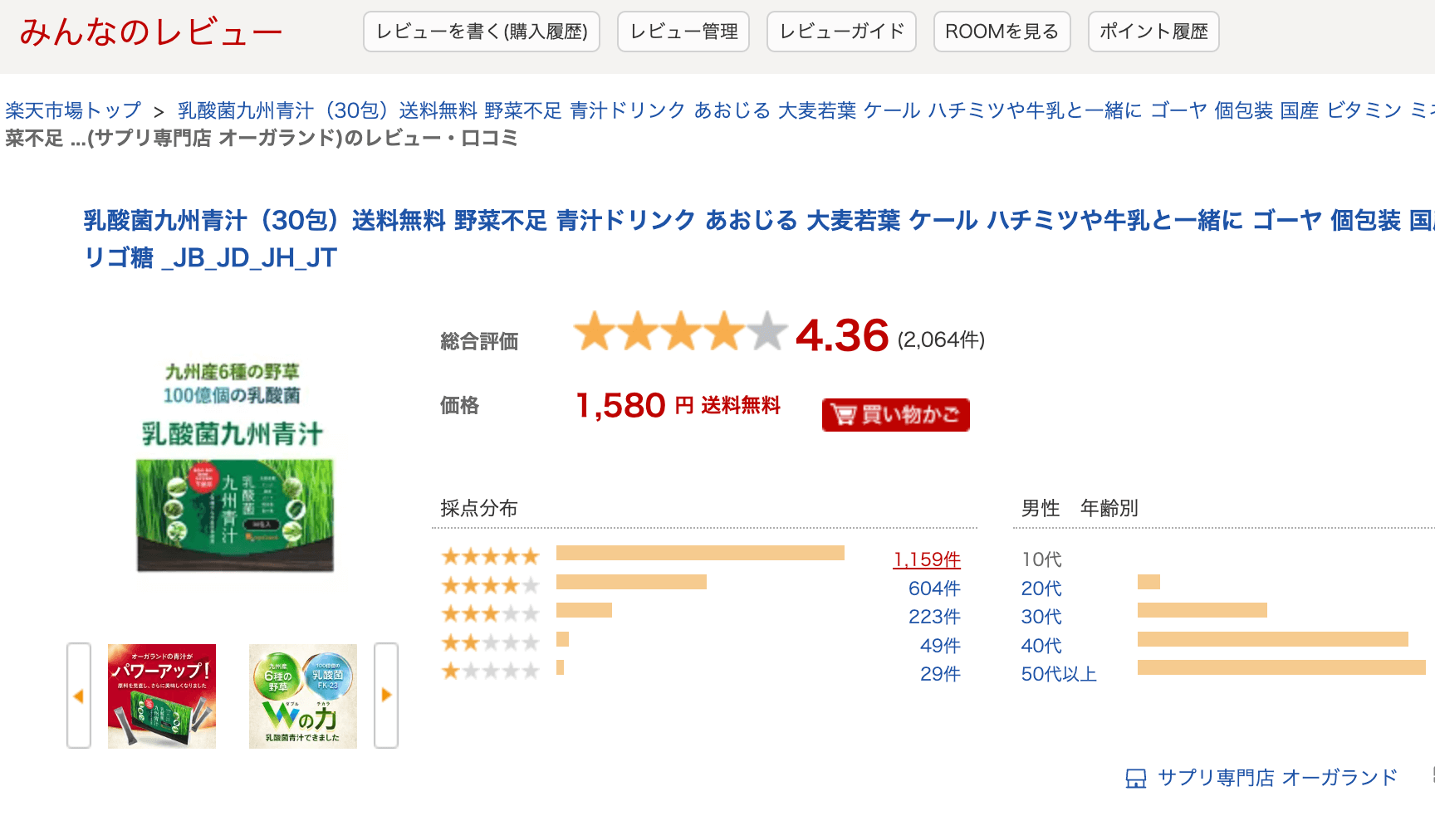Select the 50代以上 age group link

click(x=1059, y=674)
